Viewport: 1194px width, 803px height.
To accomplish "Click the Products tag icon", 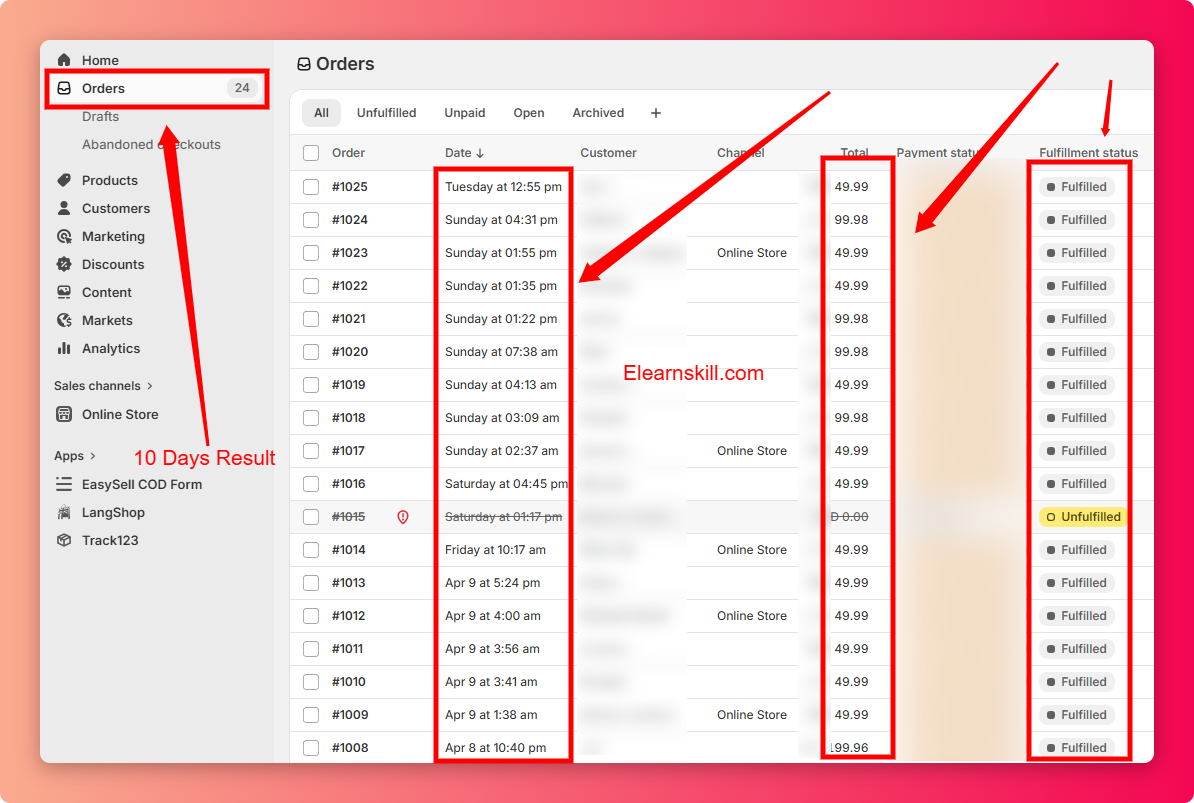I will pos(64,180).
